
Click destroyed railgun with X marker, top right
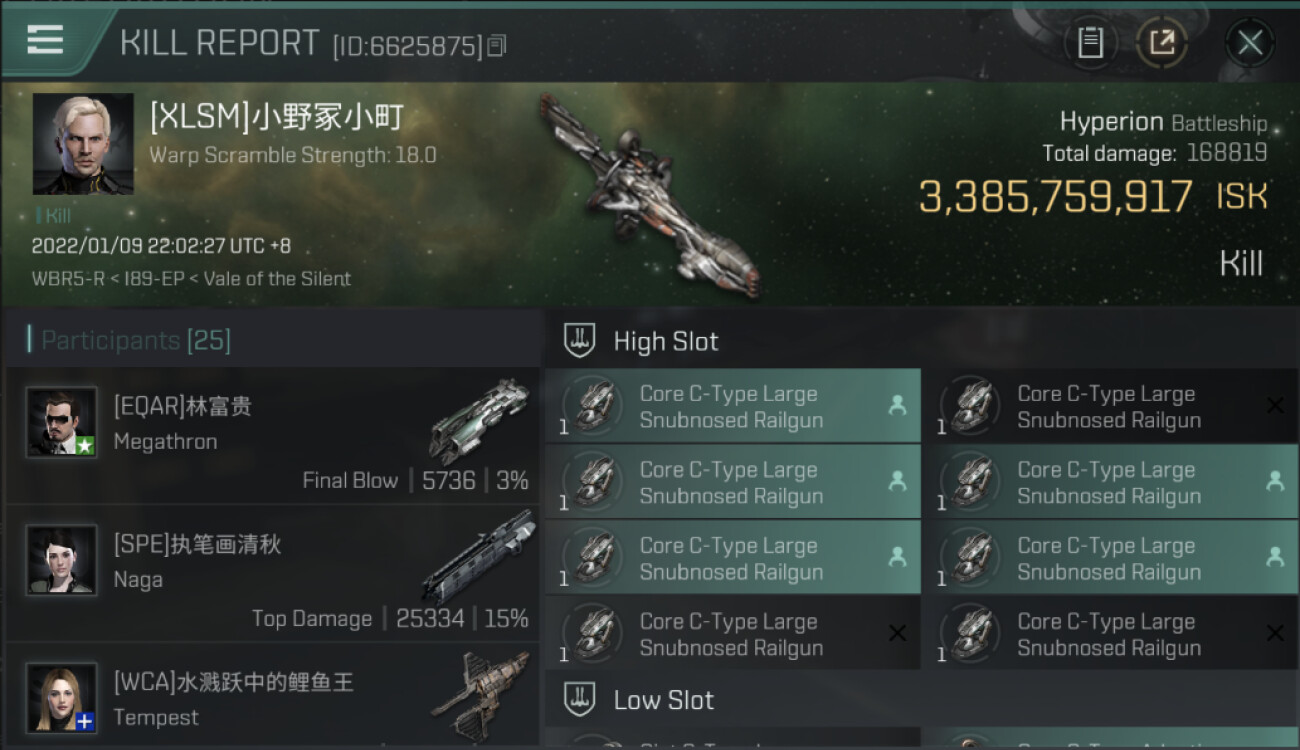pyautogui.click(x=1110, y=406)
